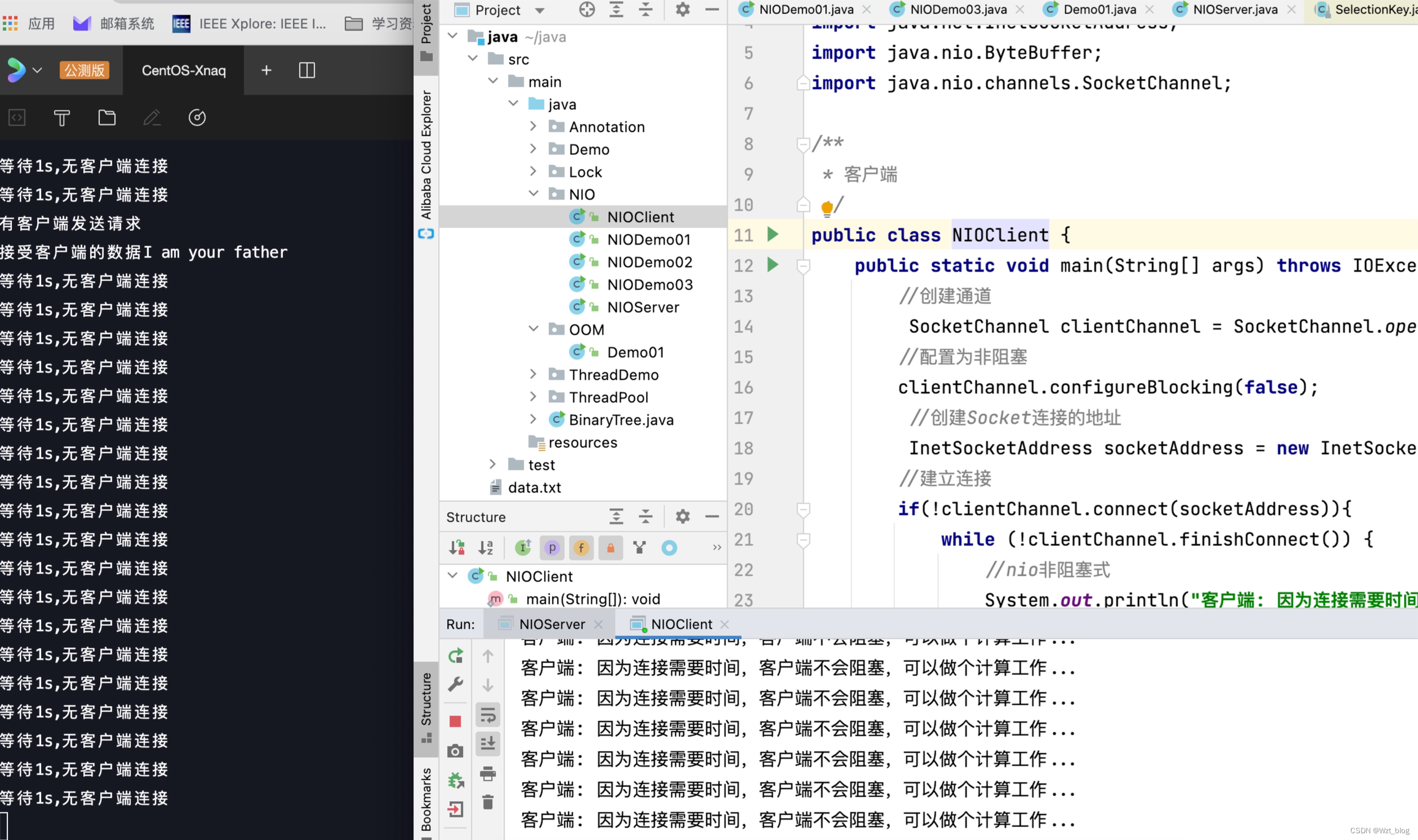1418x840 pixels.
Task: Click the trash Clear All console icon
Action: [x=488, y=802]
